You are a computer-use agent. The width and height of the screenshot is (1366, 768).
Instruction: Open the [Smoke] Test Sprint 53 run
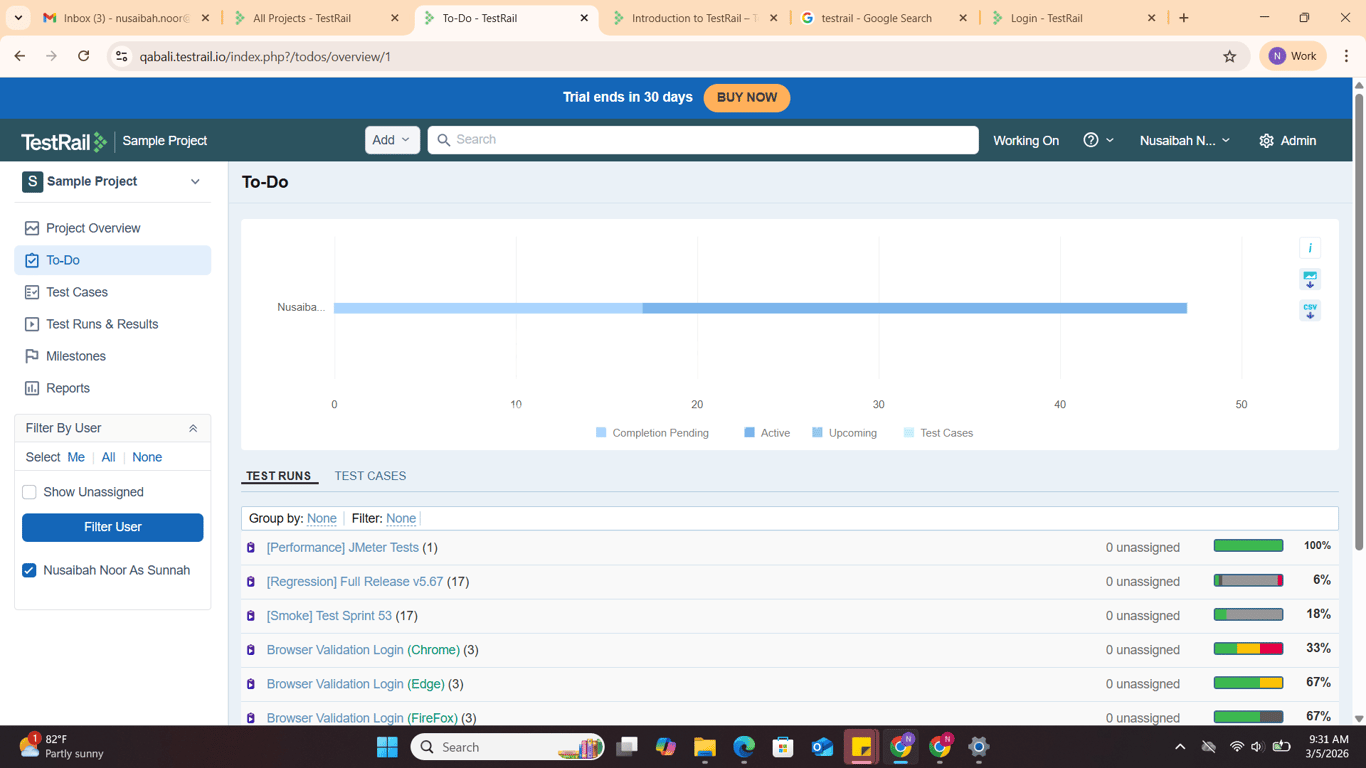[x=329, y=616]
